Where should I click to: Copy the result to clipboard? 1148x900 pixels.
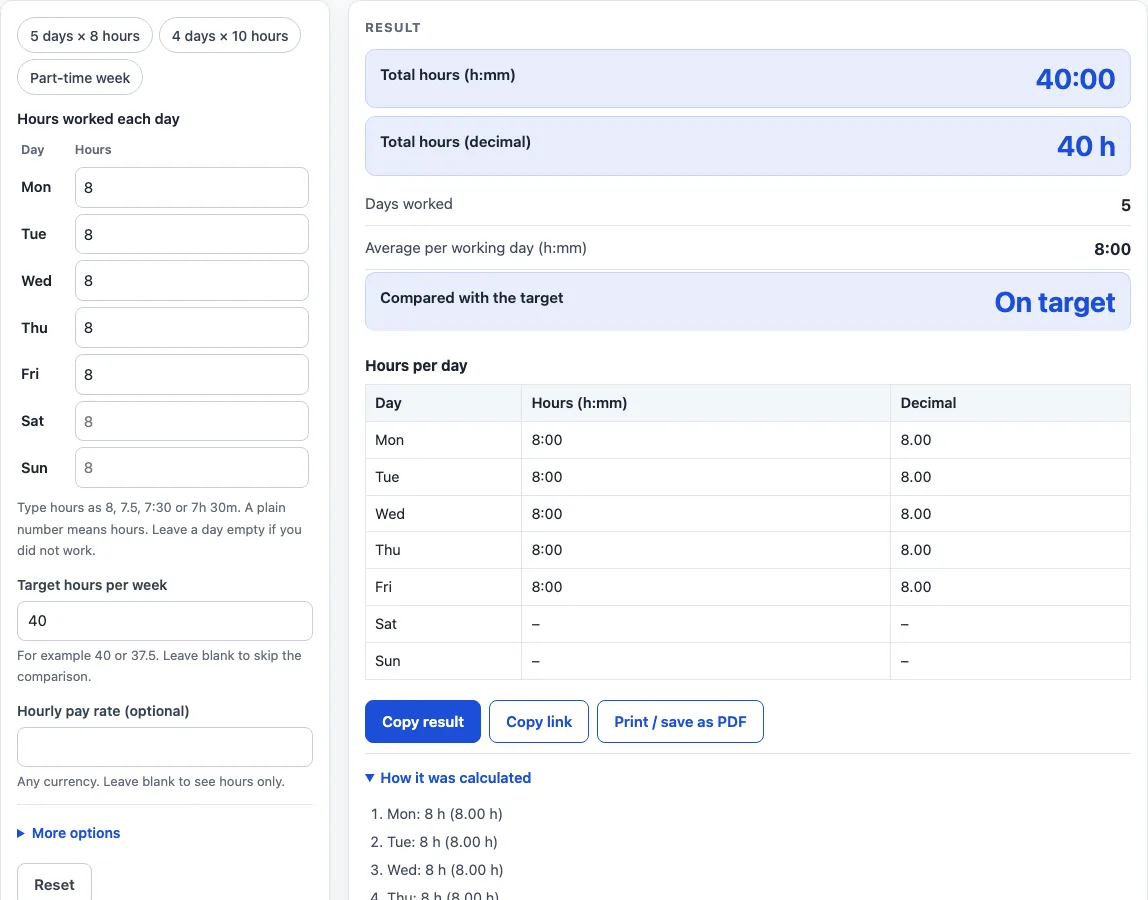click(x=423, y=721)
